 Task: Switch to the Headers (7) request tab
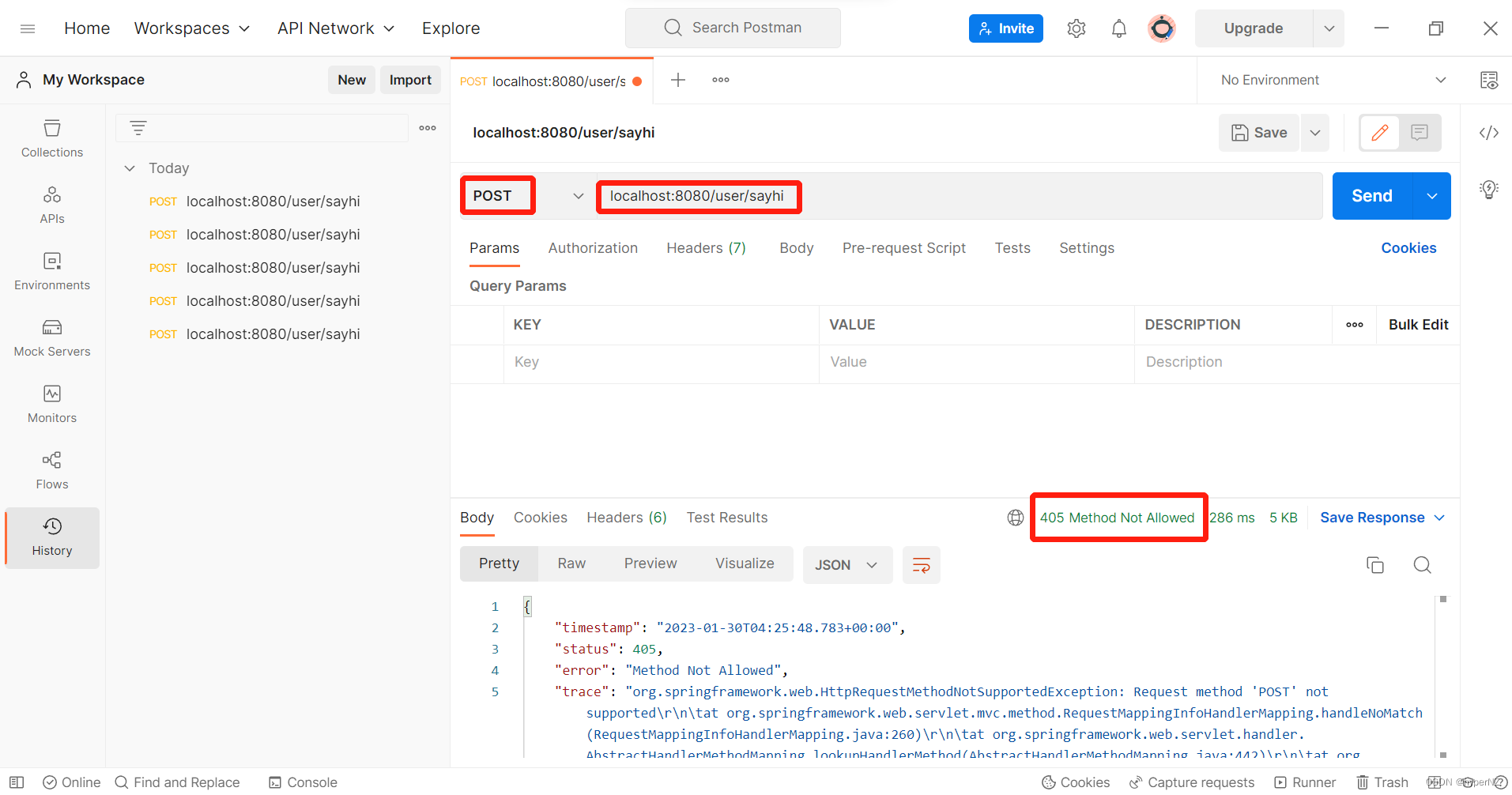(706, 248)
